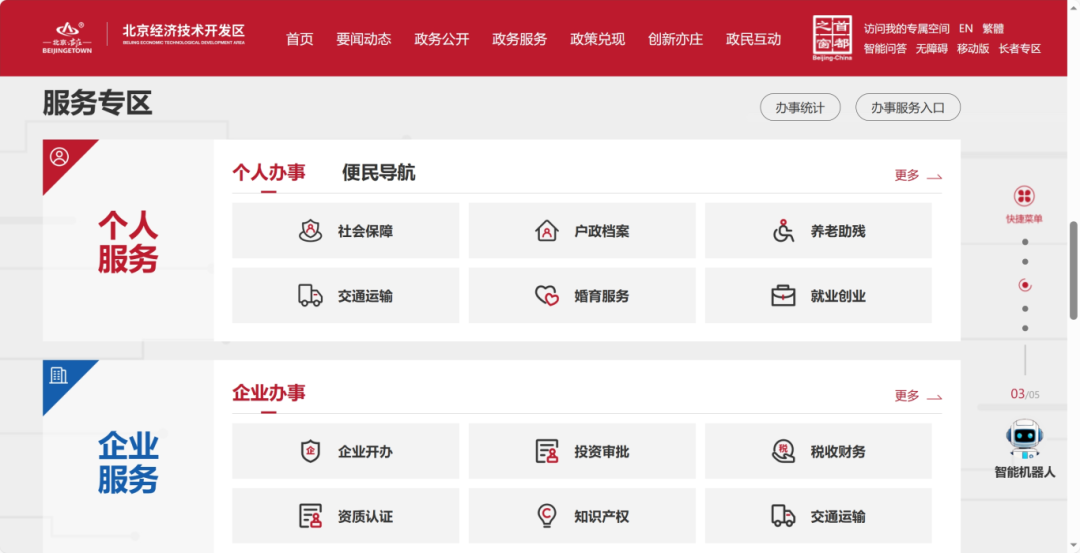This screenshot has width=1080, height=553.
Task: Click the truck icon in 个人办事 section
Action: 310,296
